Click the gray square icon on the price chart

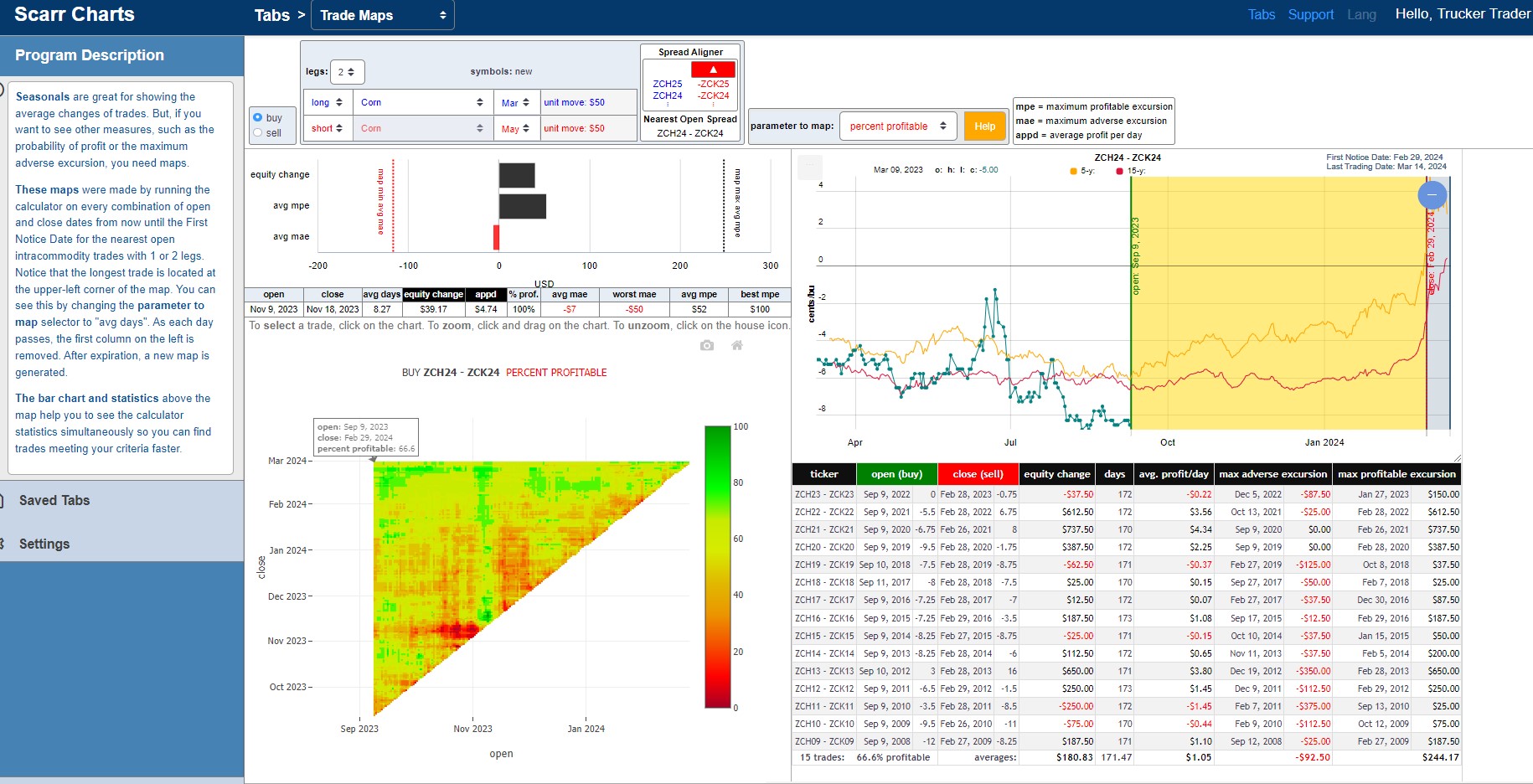[810, 167]
